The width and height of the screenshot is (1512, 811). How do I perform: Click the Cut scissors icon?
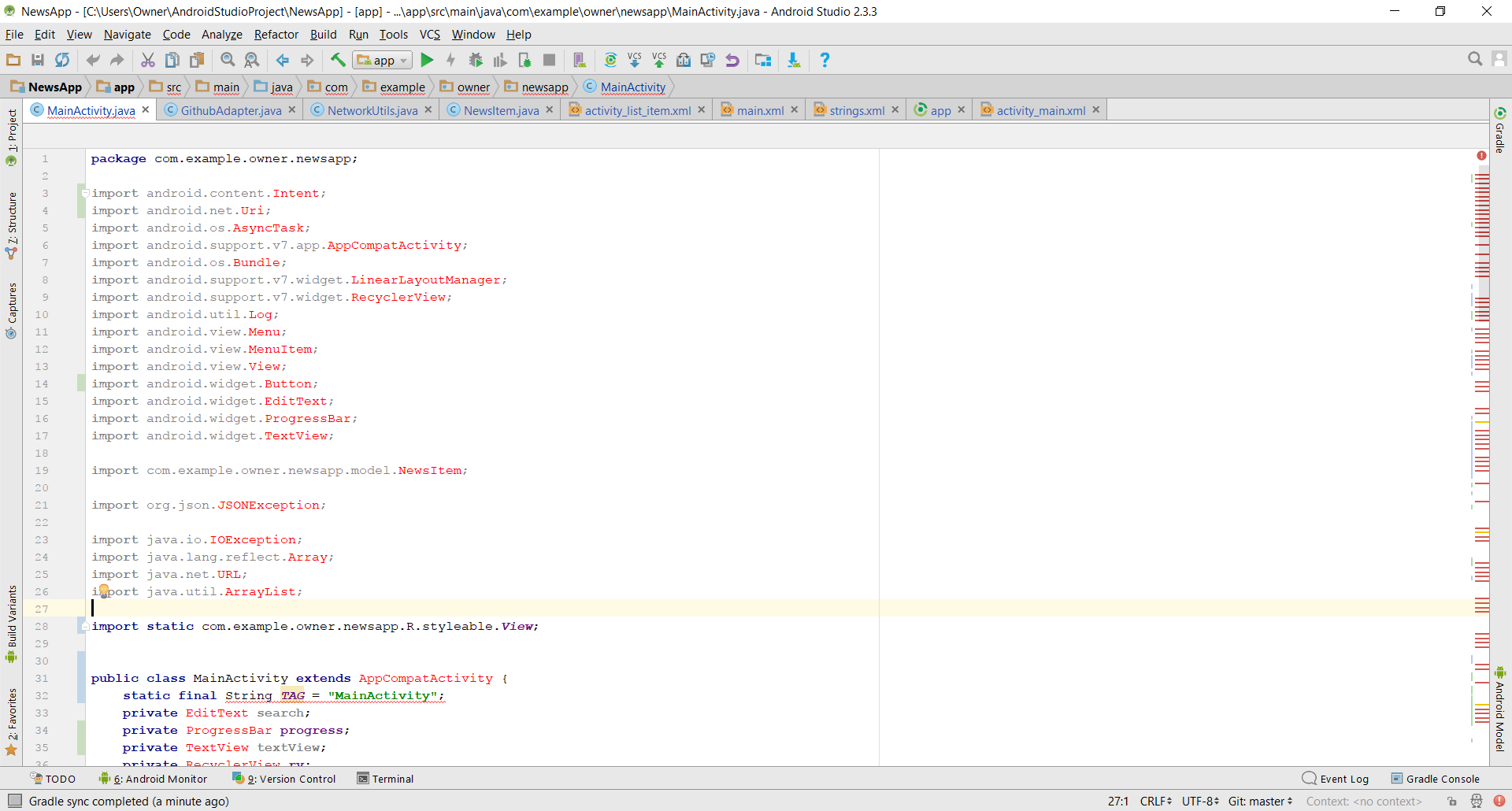[147, 60]
